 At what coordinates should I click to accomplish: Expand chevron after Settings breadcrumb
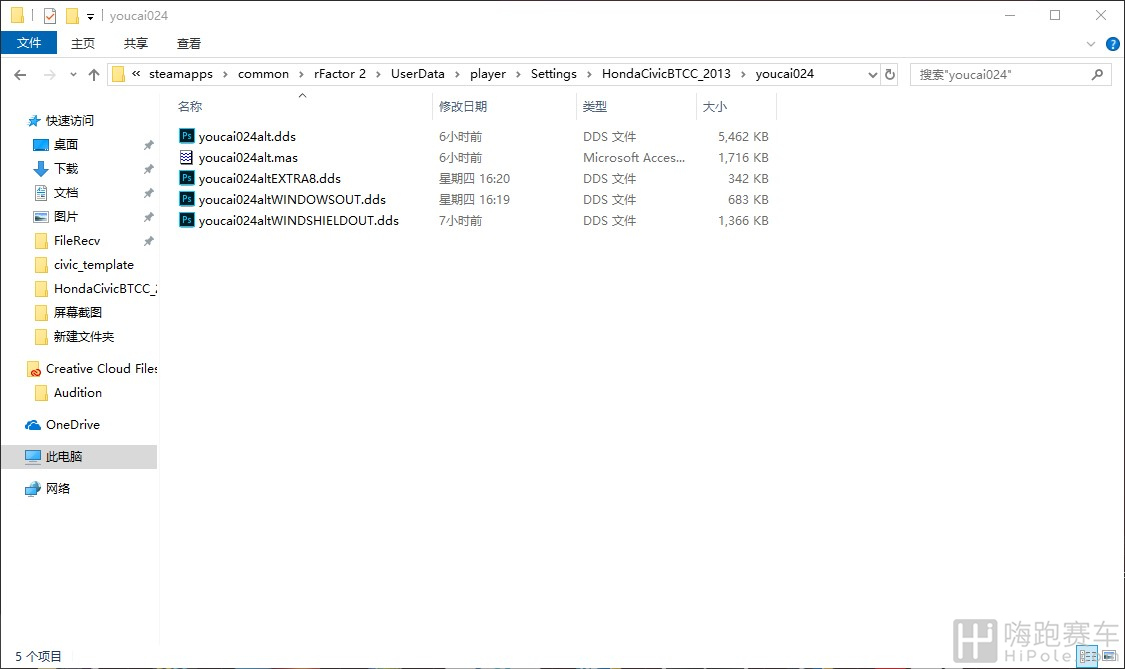pos(589,75)
